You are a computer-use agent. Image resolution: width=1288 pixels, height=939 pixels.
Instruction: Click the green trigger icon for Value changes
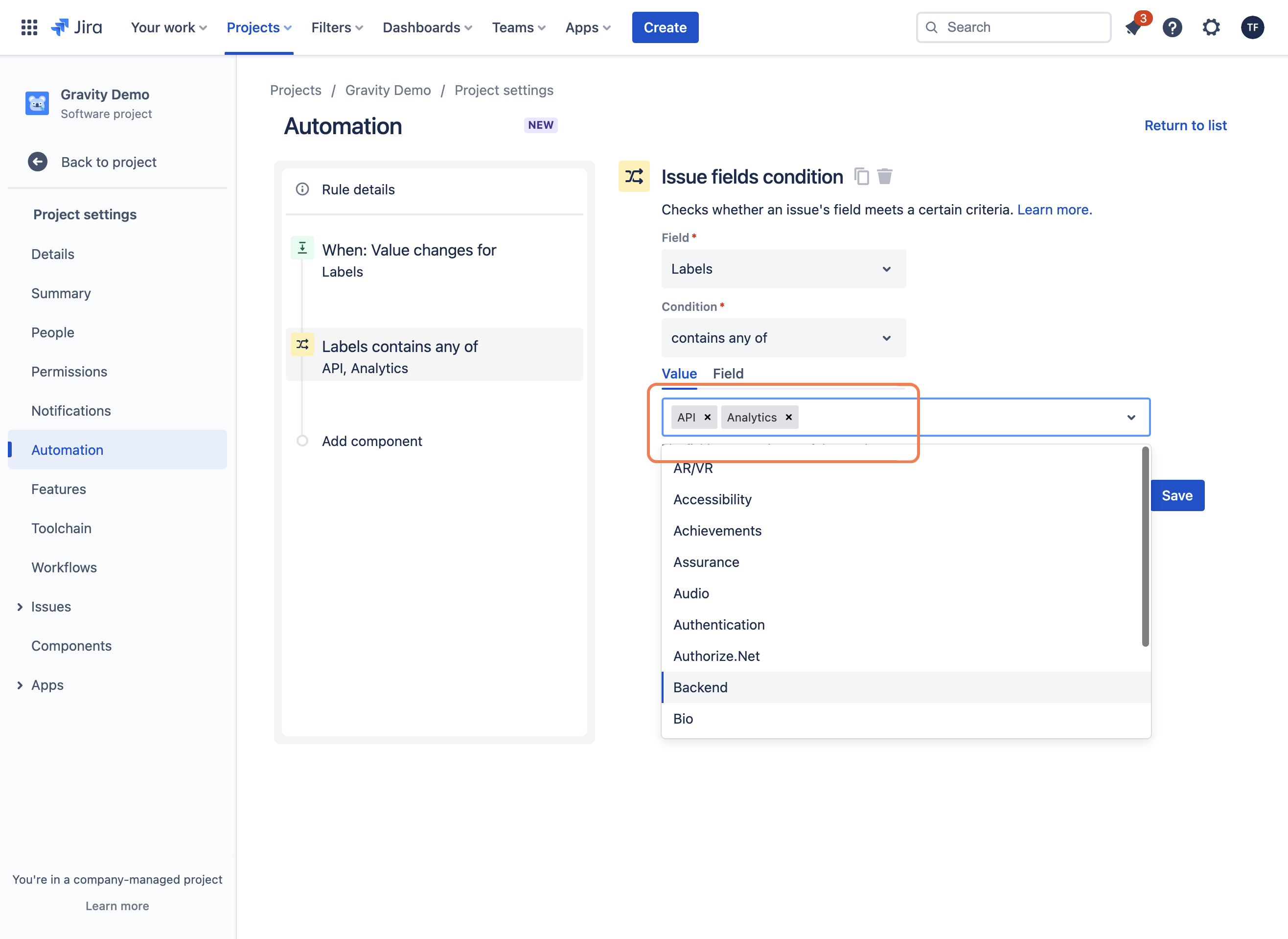(x=302, y=248)
